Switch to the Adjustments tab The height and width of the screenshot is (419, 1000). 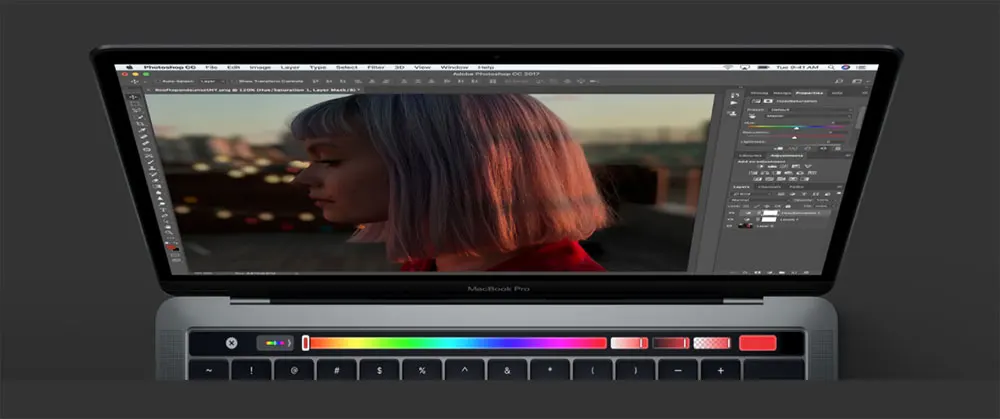click(787, 156)
